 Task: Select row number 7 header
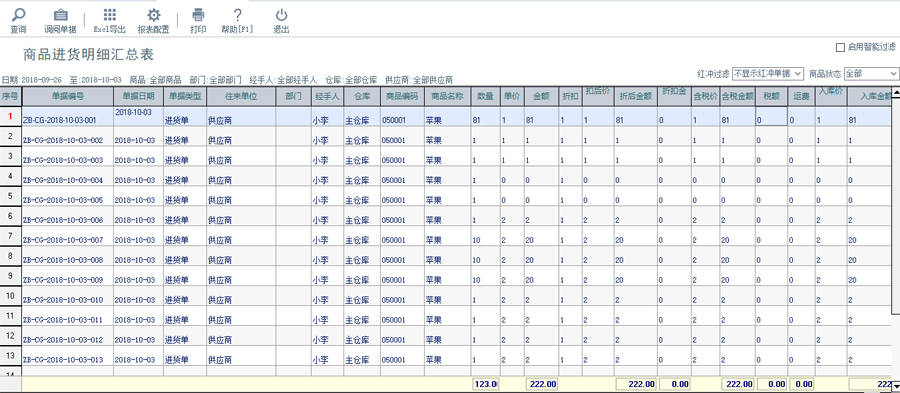point(11,236)
